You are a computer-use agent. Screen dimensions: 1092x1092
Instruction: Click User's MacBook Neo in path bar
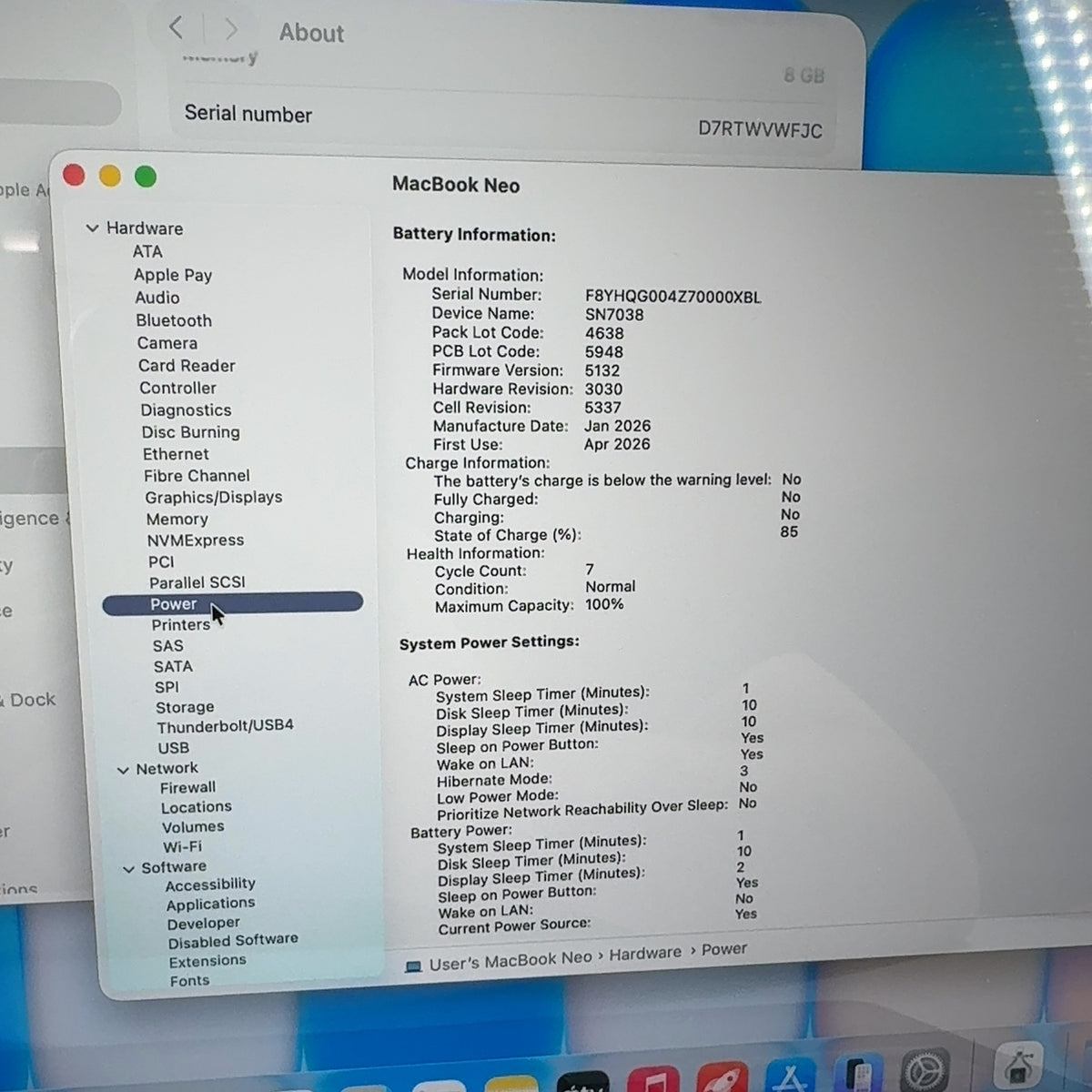pos(511,961)
